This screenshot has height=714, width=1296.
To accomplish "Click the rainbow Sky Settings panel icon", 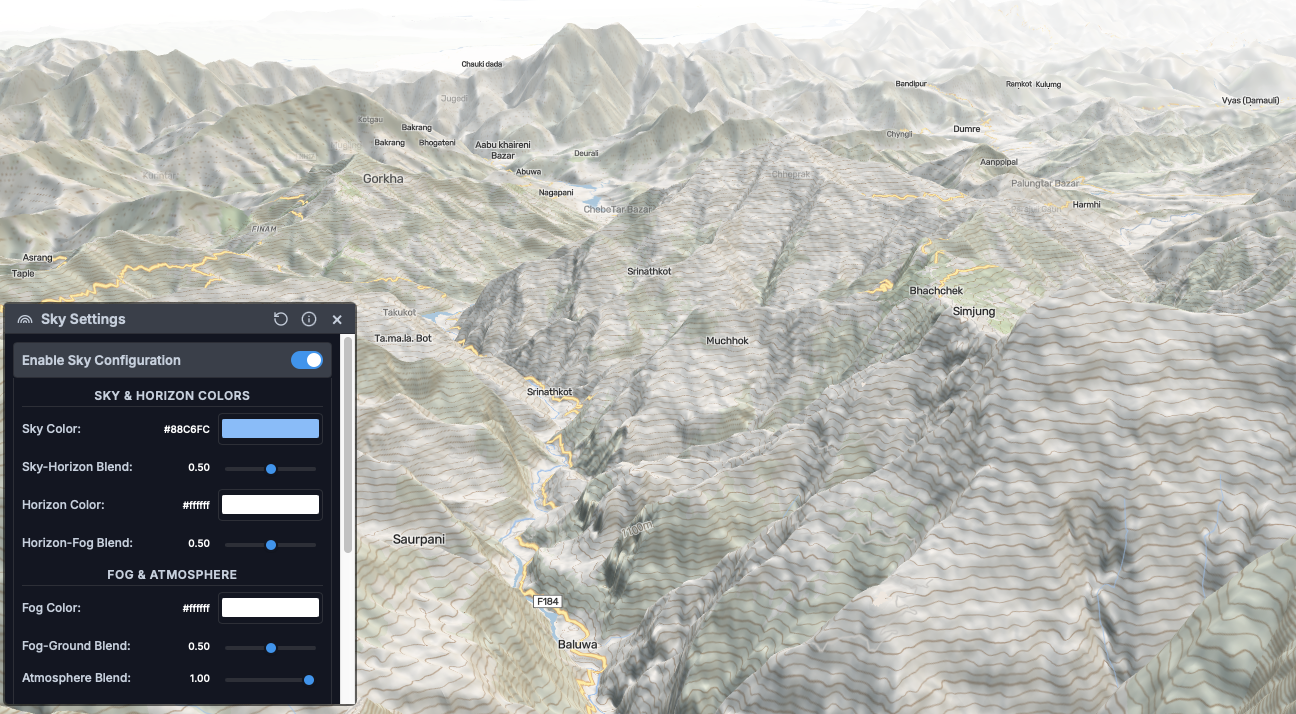I will pyautogui.click(x=24, y=319).
